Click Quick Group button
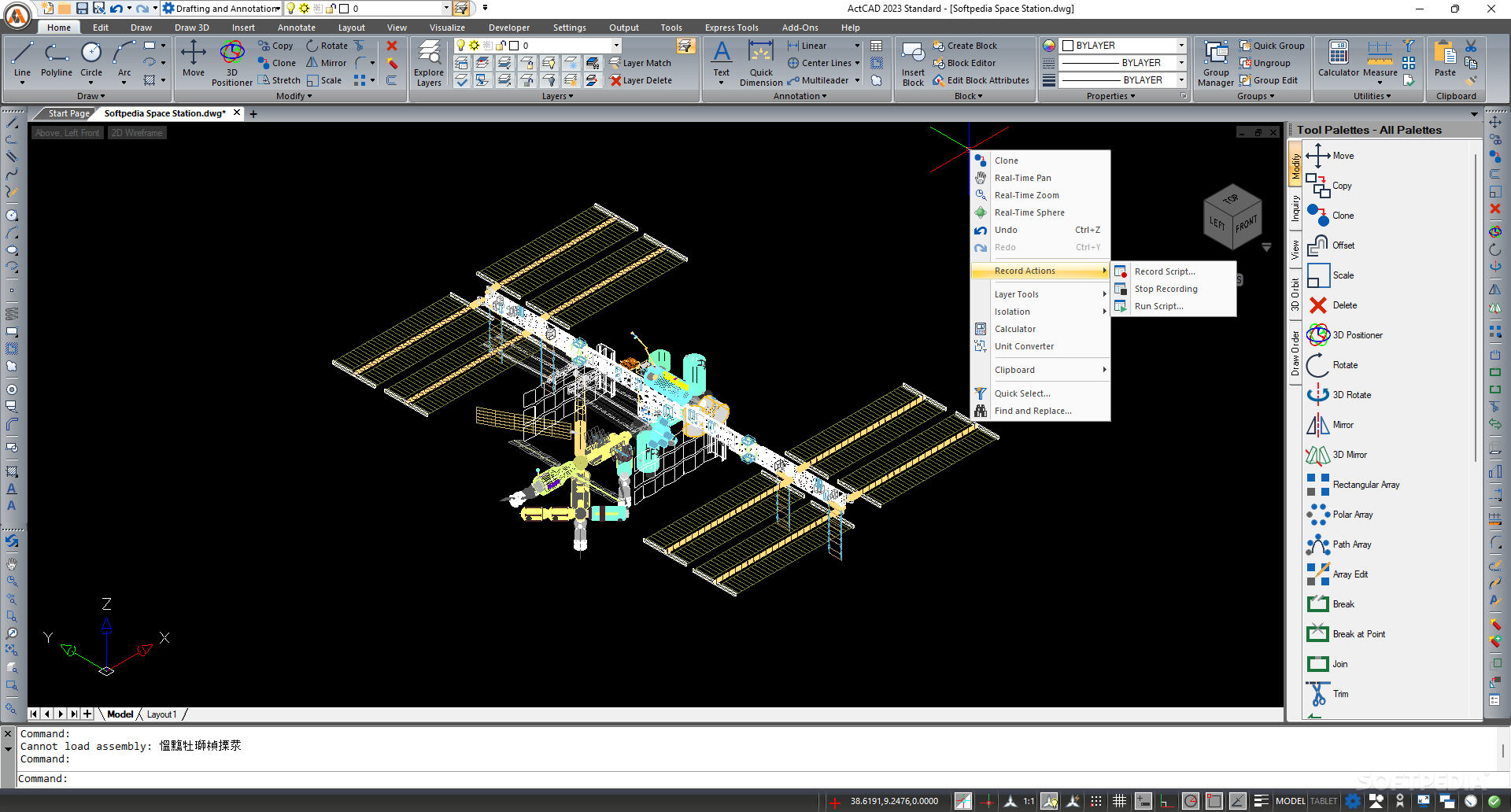 (1272, 46)
